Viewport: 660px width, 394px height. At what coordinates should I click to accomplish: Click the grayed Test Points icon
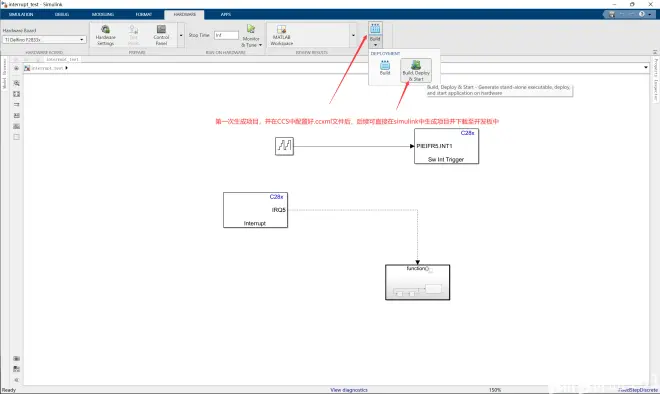pos(133,35)
